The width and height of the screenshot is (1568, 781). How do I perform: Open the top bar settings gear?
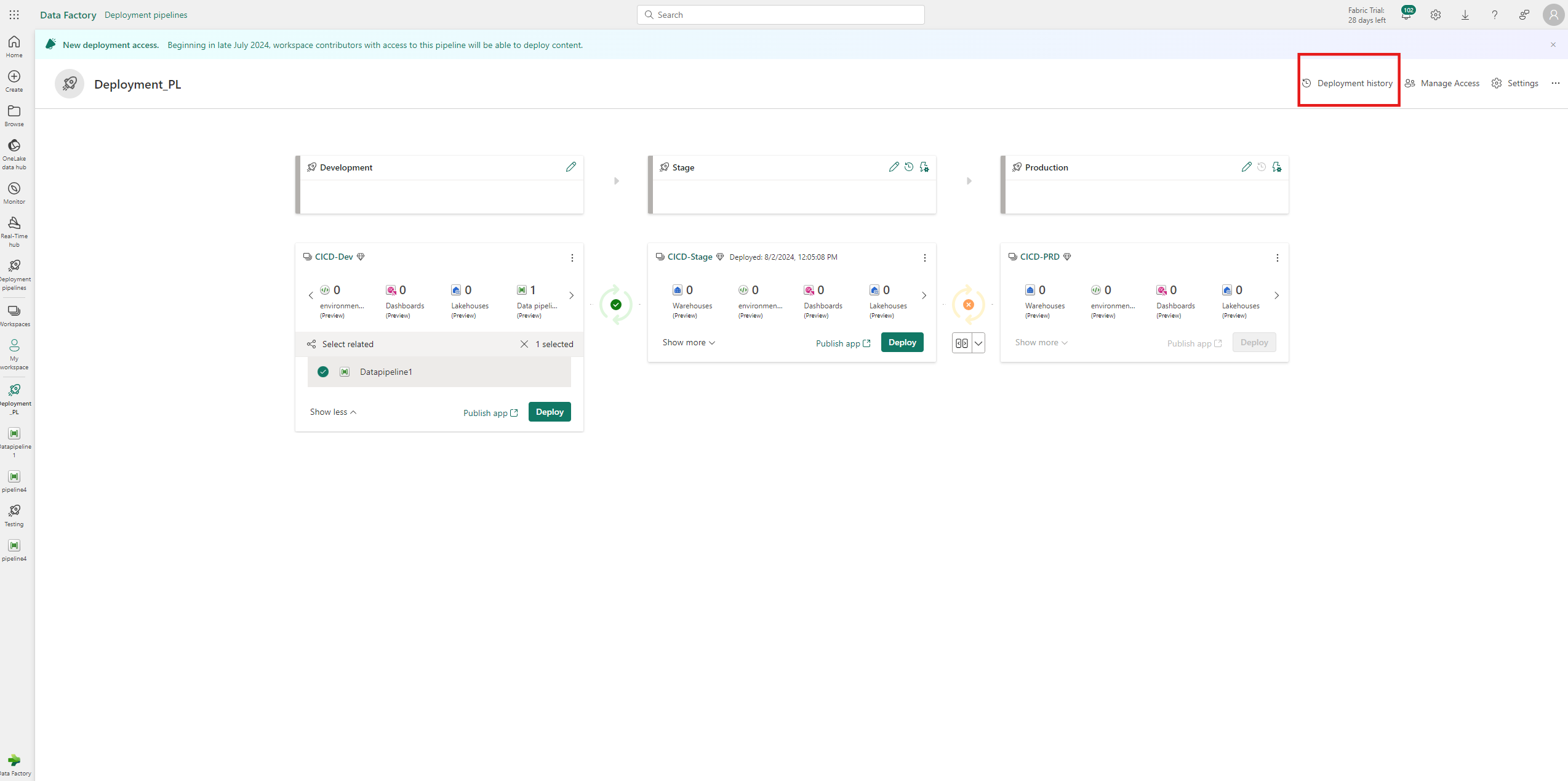click(1436, 15)
